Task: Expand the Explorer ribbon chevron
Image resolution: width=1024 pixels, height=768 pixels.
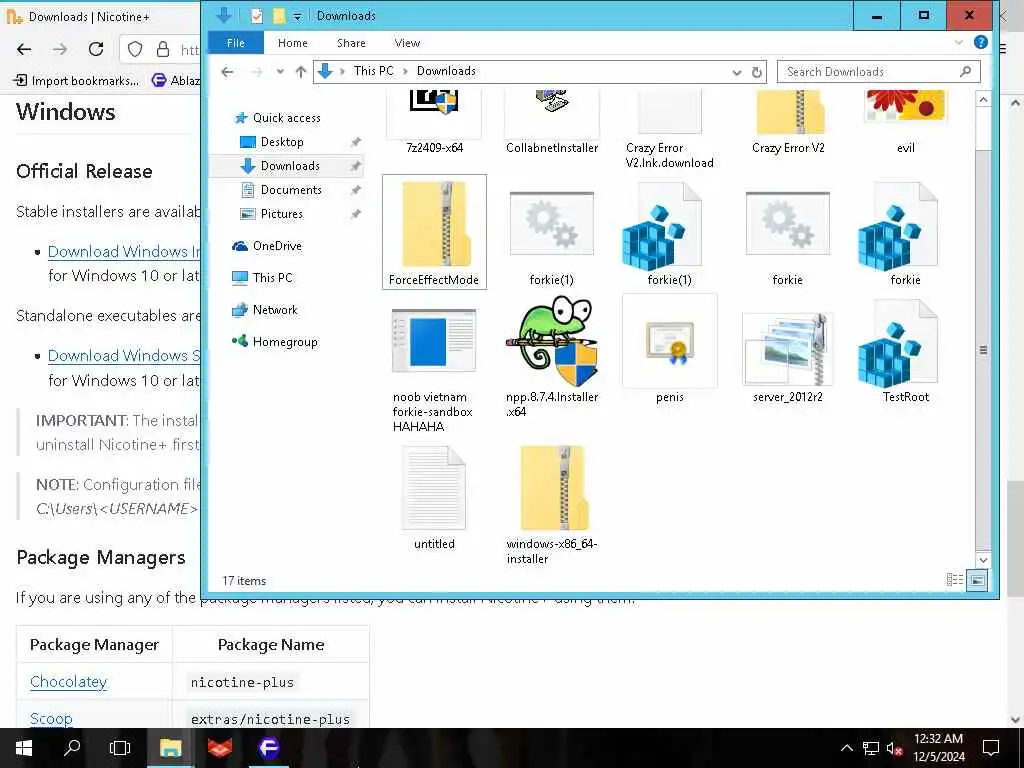Action: coord(958,42)
